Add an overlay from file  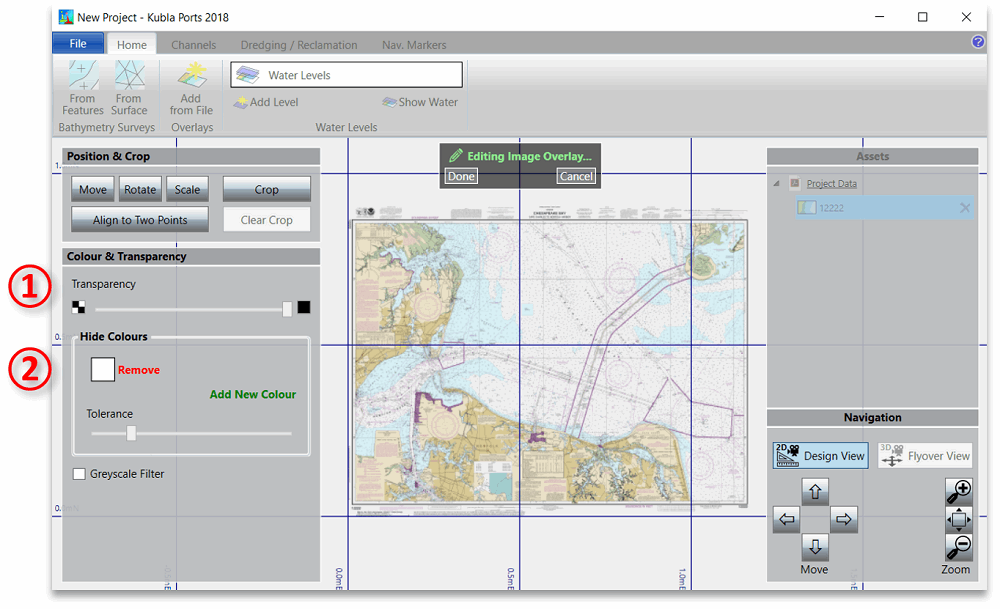[x=191, y=88]
